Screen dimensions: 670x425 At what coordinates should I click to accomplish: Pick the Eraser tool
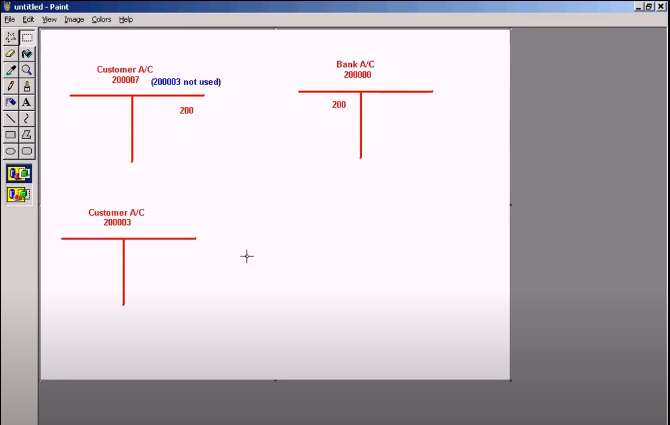11,54
